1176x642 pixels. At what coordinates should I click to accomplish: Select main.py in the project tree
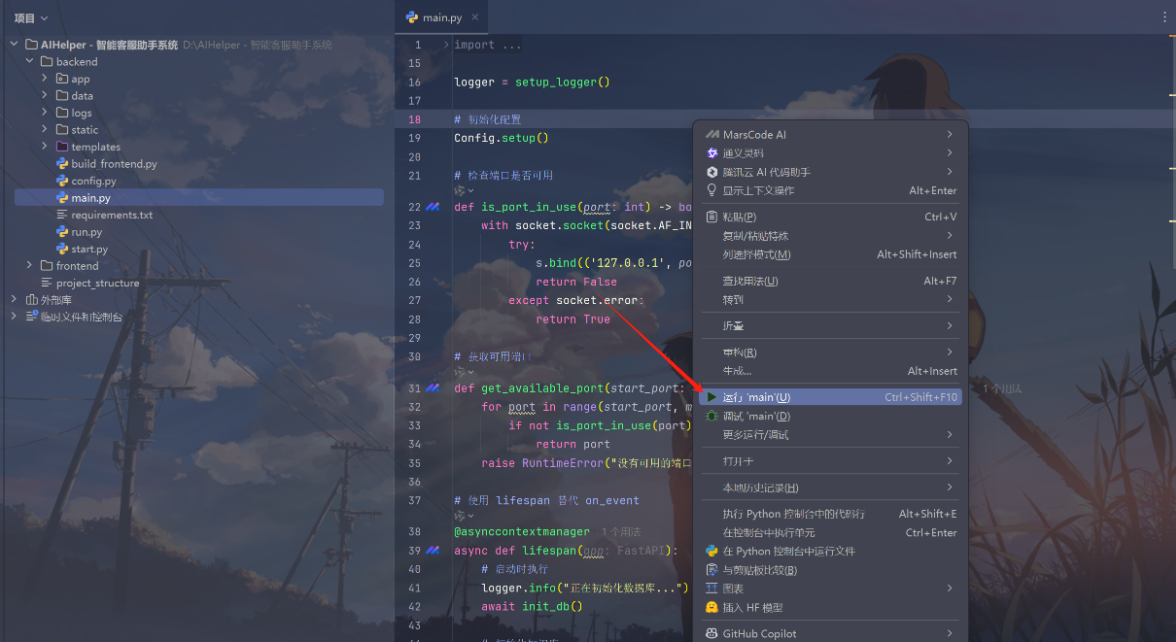pyautogui.click(x=199, y=198)
